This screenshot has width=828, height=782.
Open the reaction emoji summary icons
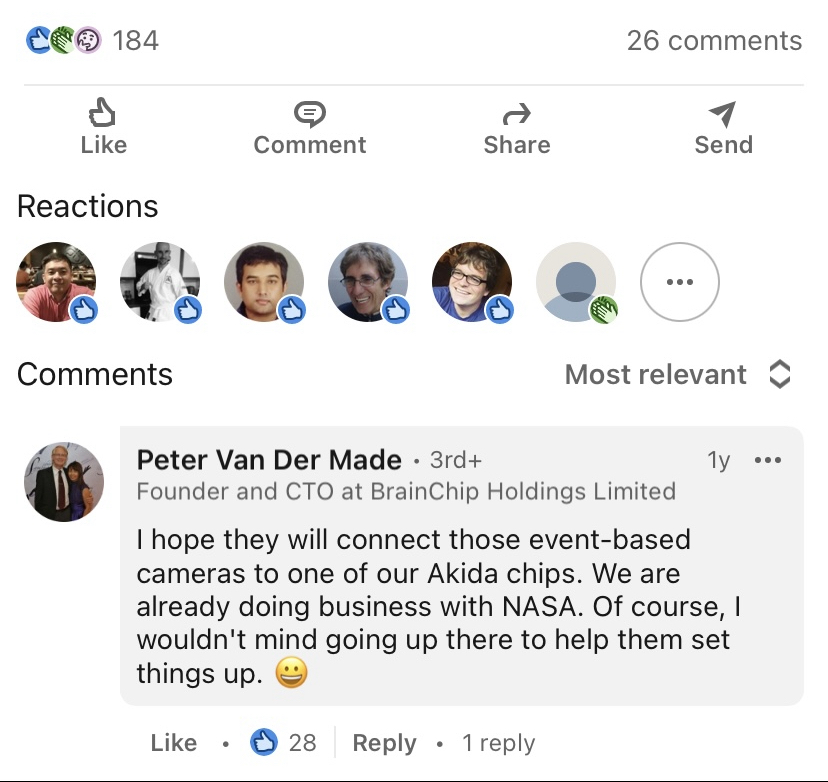click(x=63, y=41)
